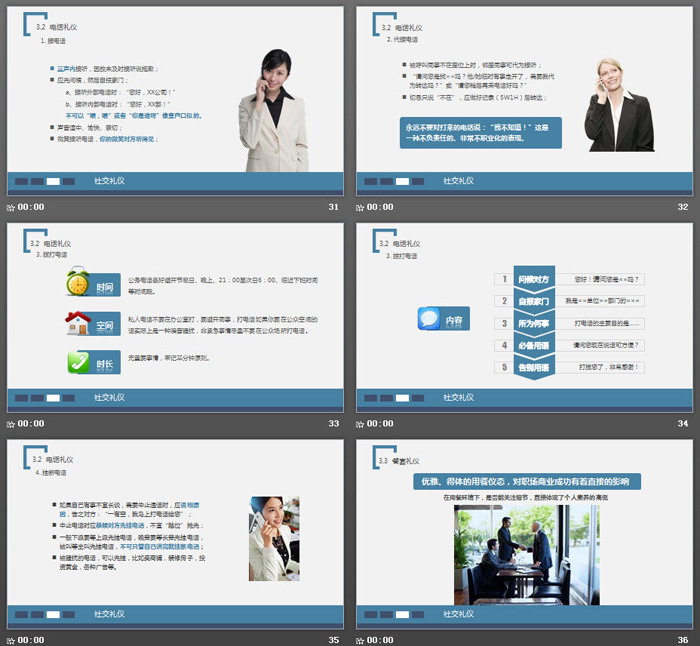This screenshot has width=700, height=646.
Task: Click the clock icon beside 时间
Action: click(78, 284)
